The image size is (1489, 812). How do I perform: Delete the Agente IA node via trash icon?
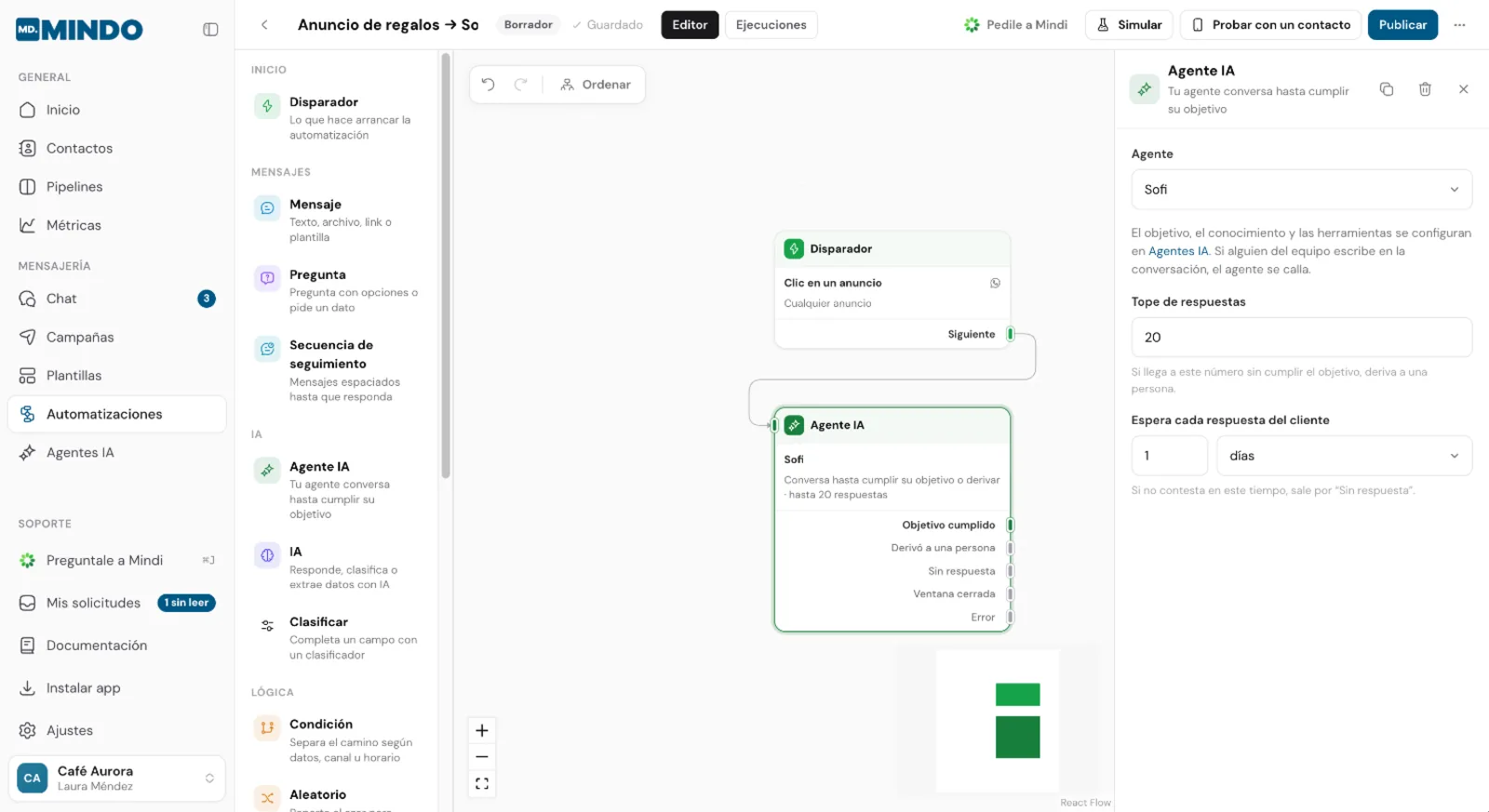(1425, 89)
